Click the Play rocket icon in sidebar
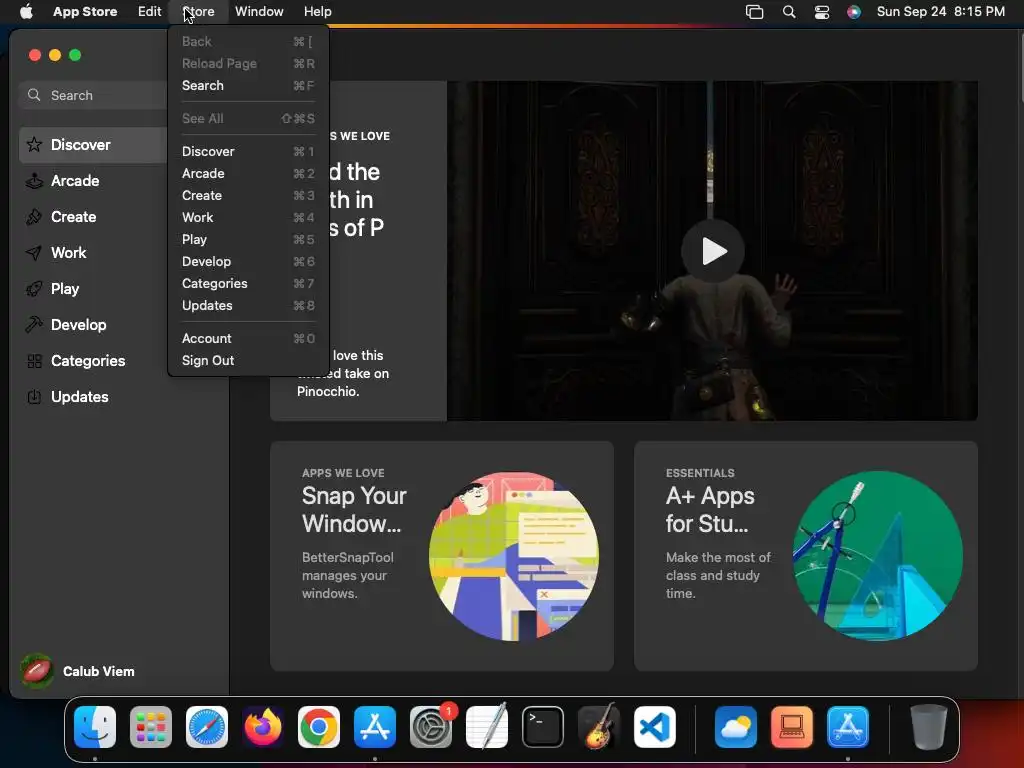 click(x=34, y=289)
